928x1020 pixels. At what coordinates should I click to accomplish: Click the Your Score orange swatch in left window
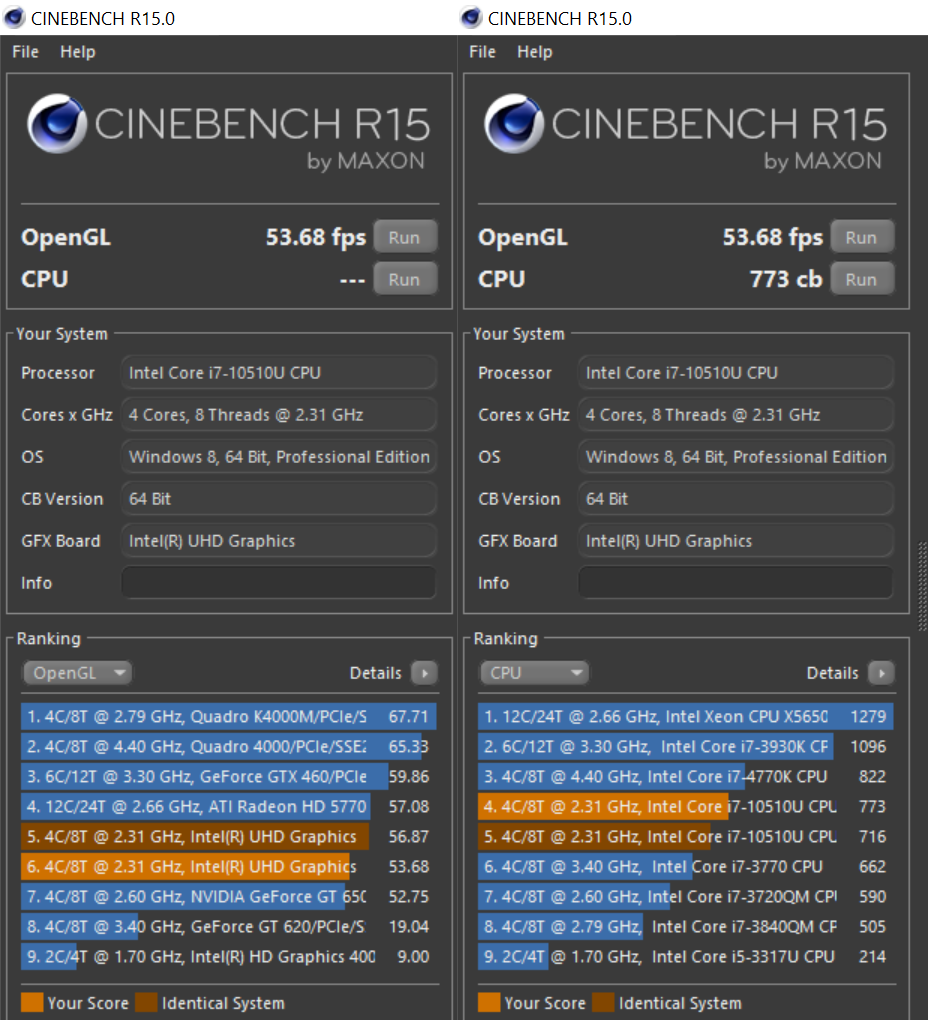pos(33,1002)
